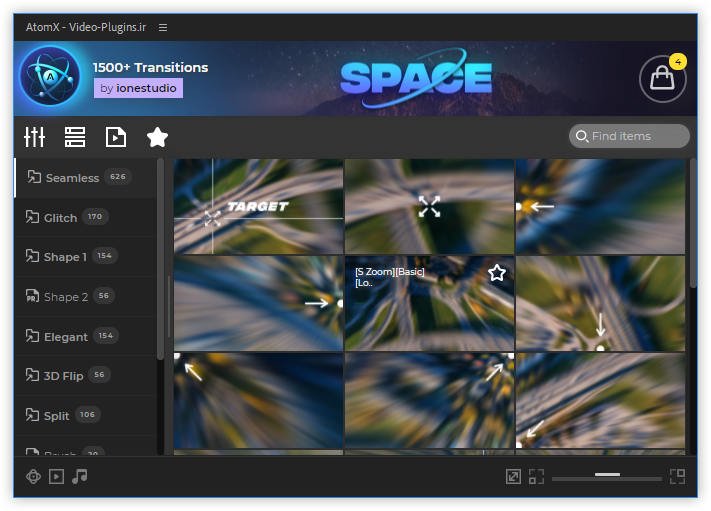The width and height of the screenshot is (711, 511).
Task: Click the AtomX atom logo
Action: (50, 76)
